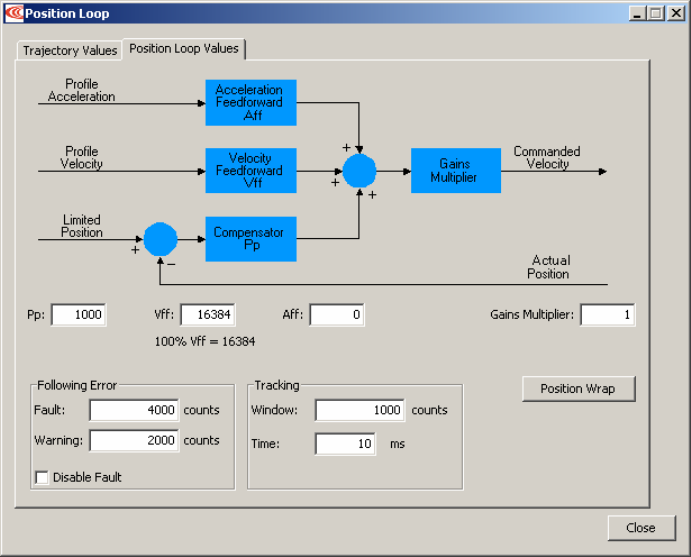Click the Commanded Velocity label

(547, 158)
